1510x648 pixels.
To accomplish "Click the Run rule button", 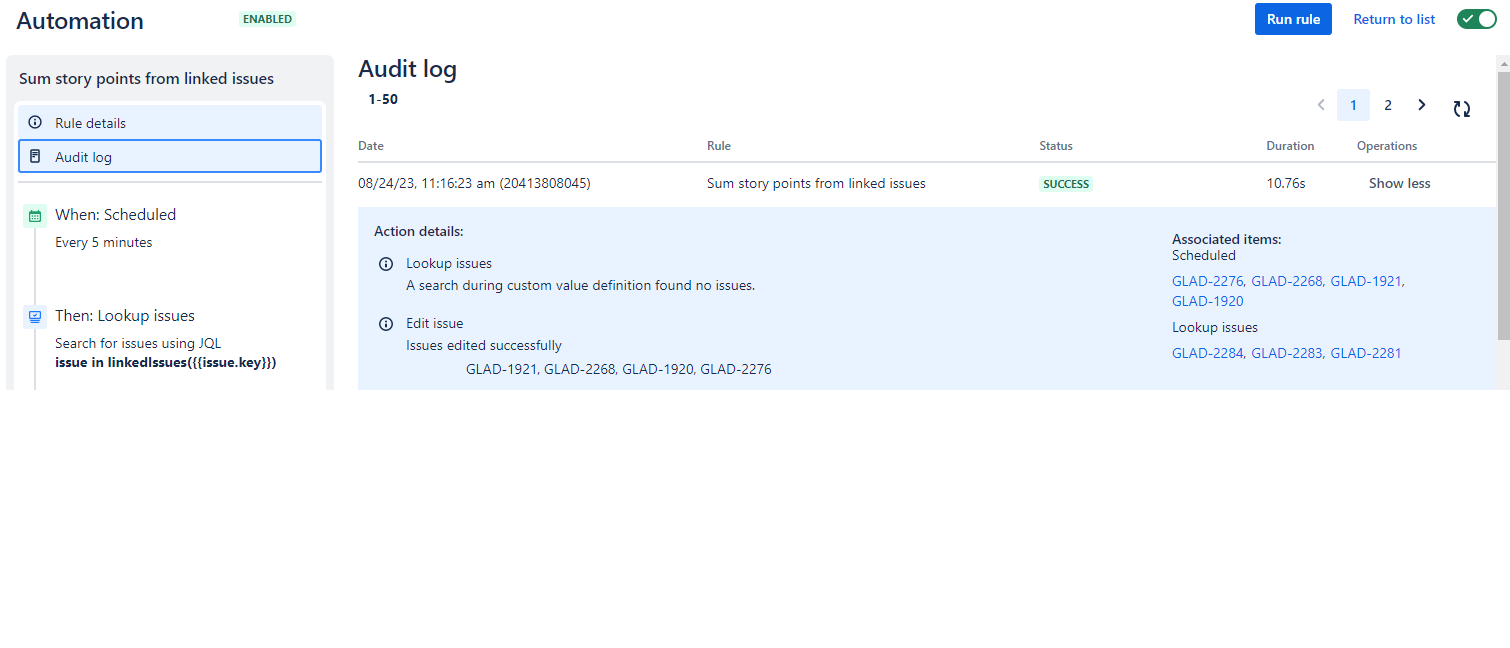I will point(1293,19).
